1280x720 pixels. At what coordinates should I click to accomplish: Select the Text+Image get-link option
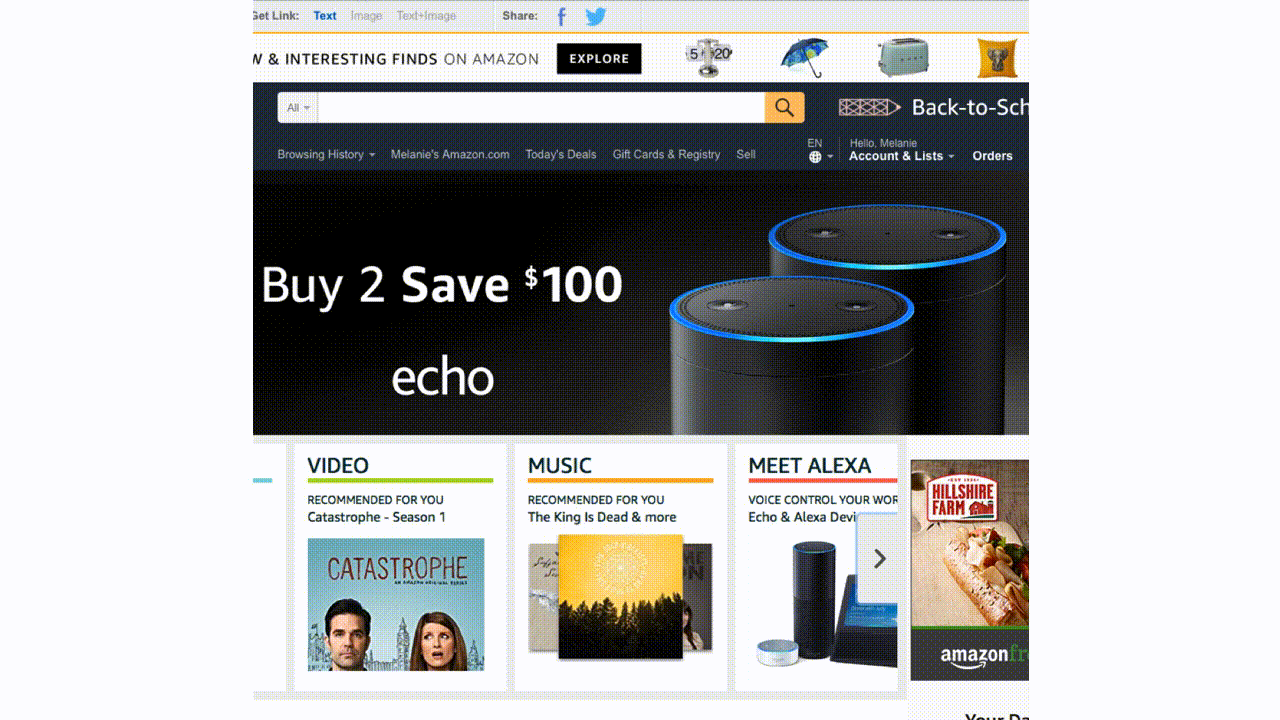click(426, 16)
